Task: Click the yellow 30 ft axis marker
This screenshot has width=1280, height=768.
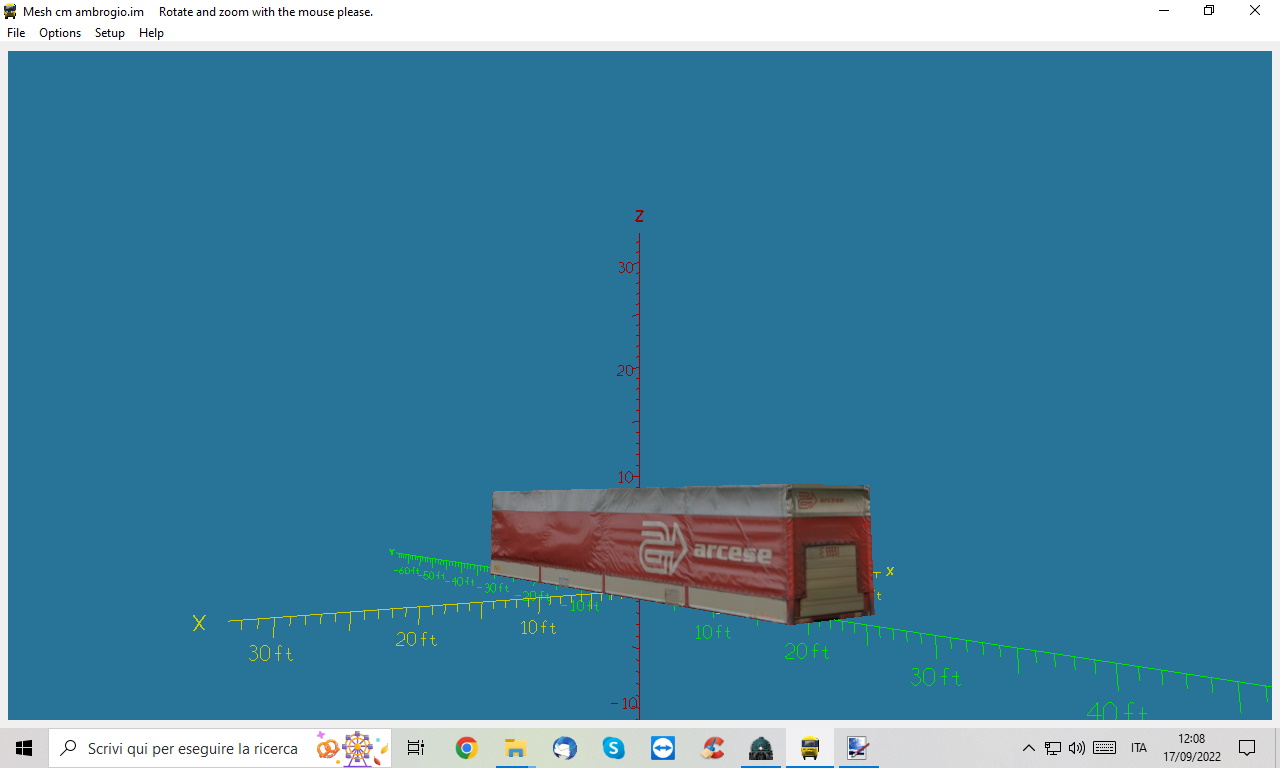Action: coord(271,654)
